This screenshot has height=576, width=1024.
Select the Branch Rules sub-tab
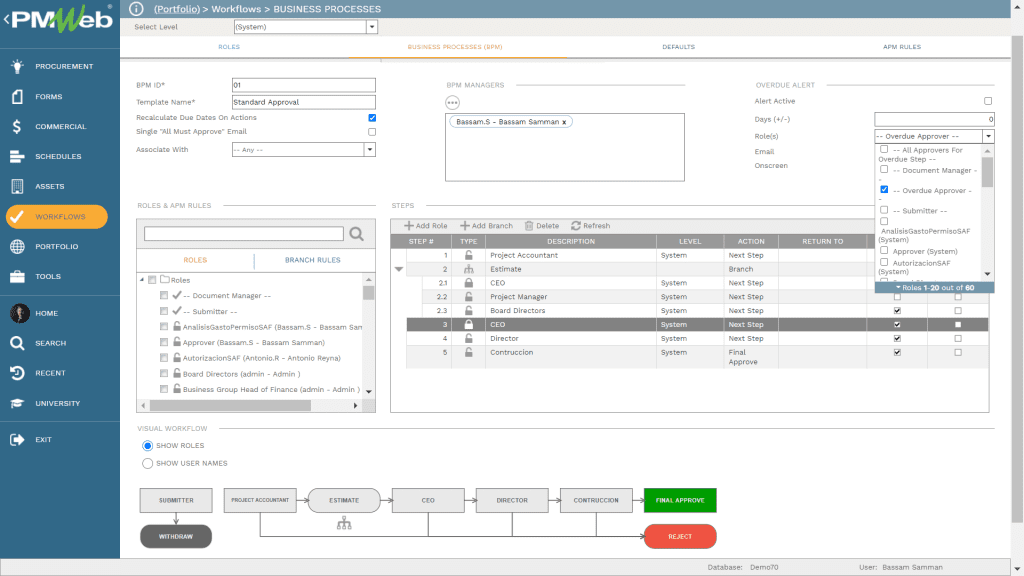(x=313, y=260)
